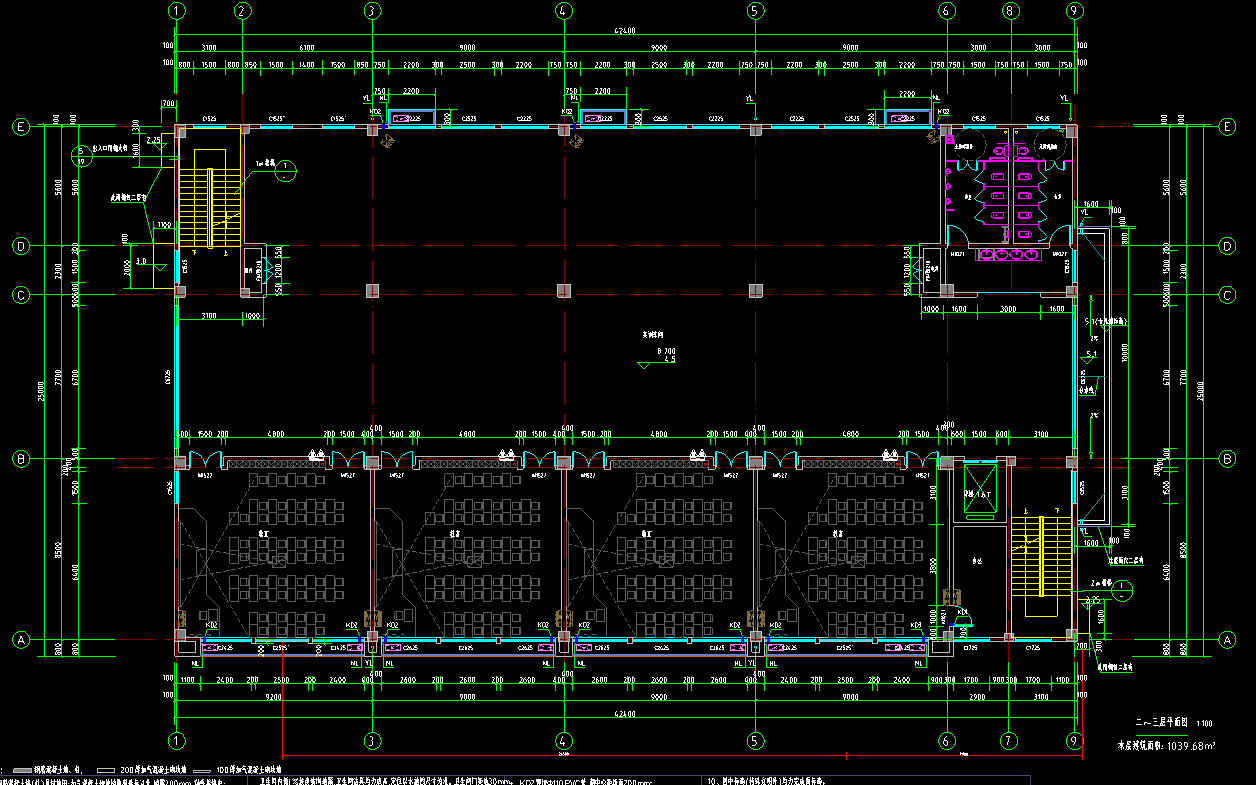Click left-side grid axis bubble B
Viewport: 1256px width, 785px height.
[x=19, y=459]
